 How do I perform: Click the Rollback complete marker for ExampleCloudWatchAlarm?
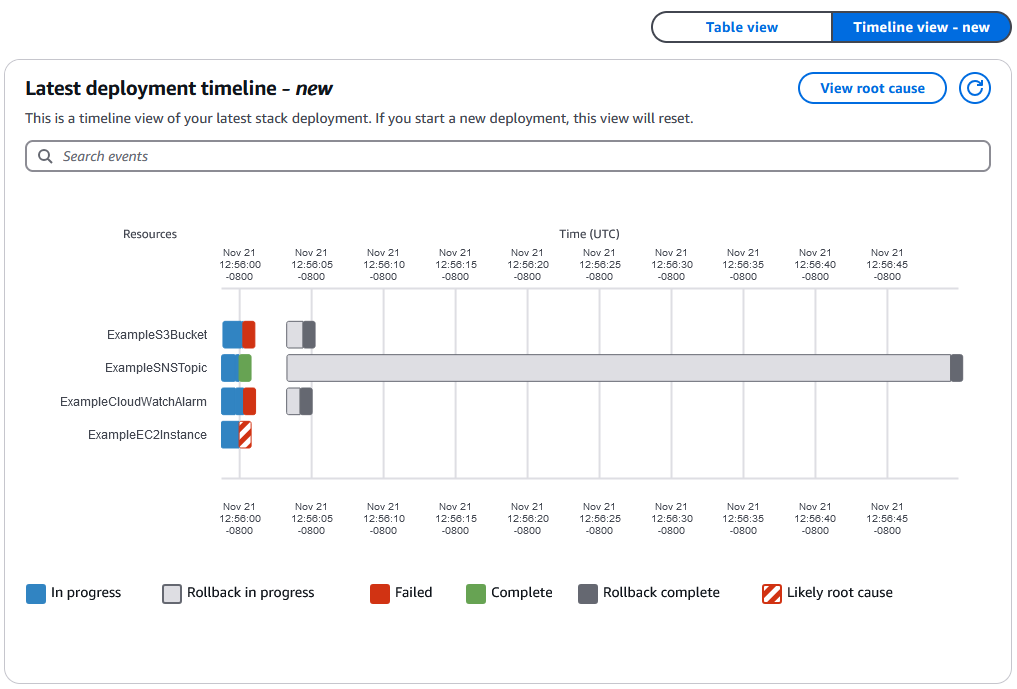pos(305,401)
